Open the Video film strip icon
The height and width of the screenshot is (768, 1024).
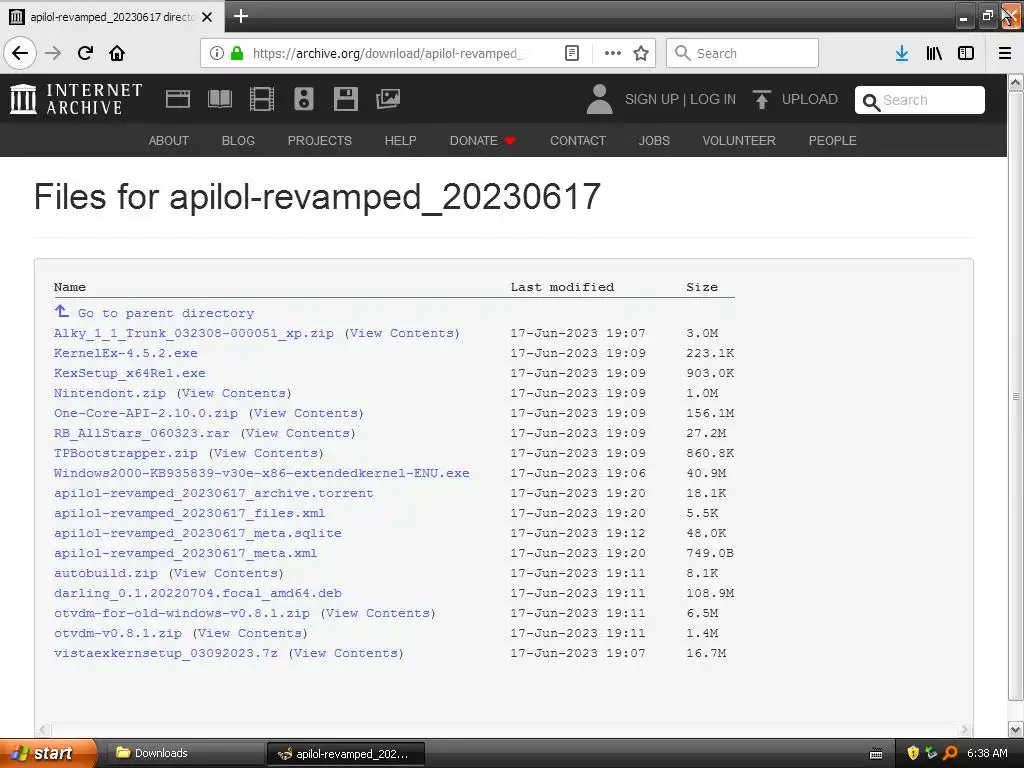click(x=262, y=99)
